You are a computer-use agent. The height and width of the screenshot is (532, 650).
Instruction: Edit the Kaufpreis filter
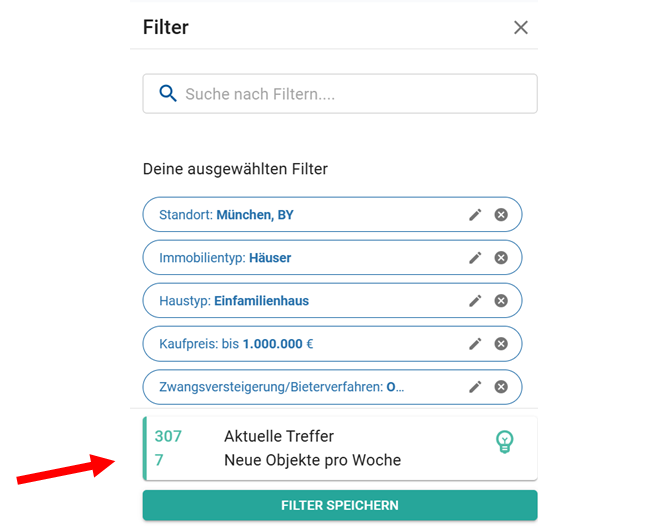(475, 344)
